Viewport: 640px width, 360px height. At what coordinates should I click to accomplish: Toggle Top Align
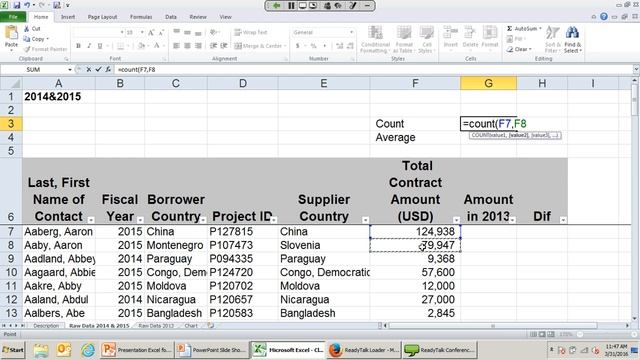(x=177, y=32)
